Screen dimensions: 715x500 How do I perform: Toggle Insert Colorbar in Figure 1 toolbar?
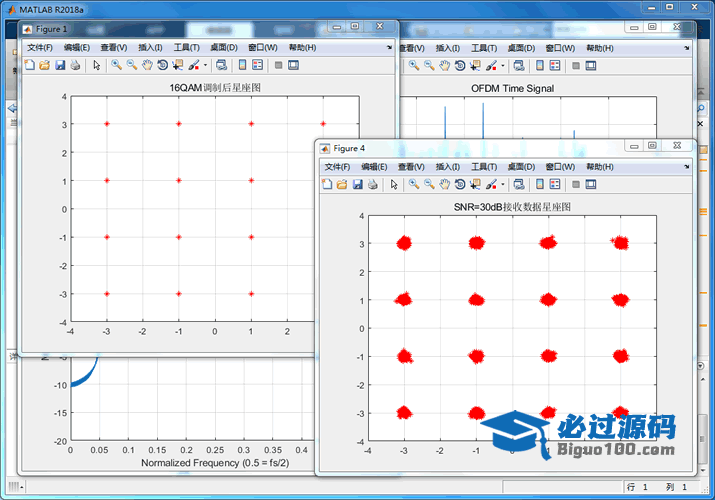point(241,65)
